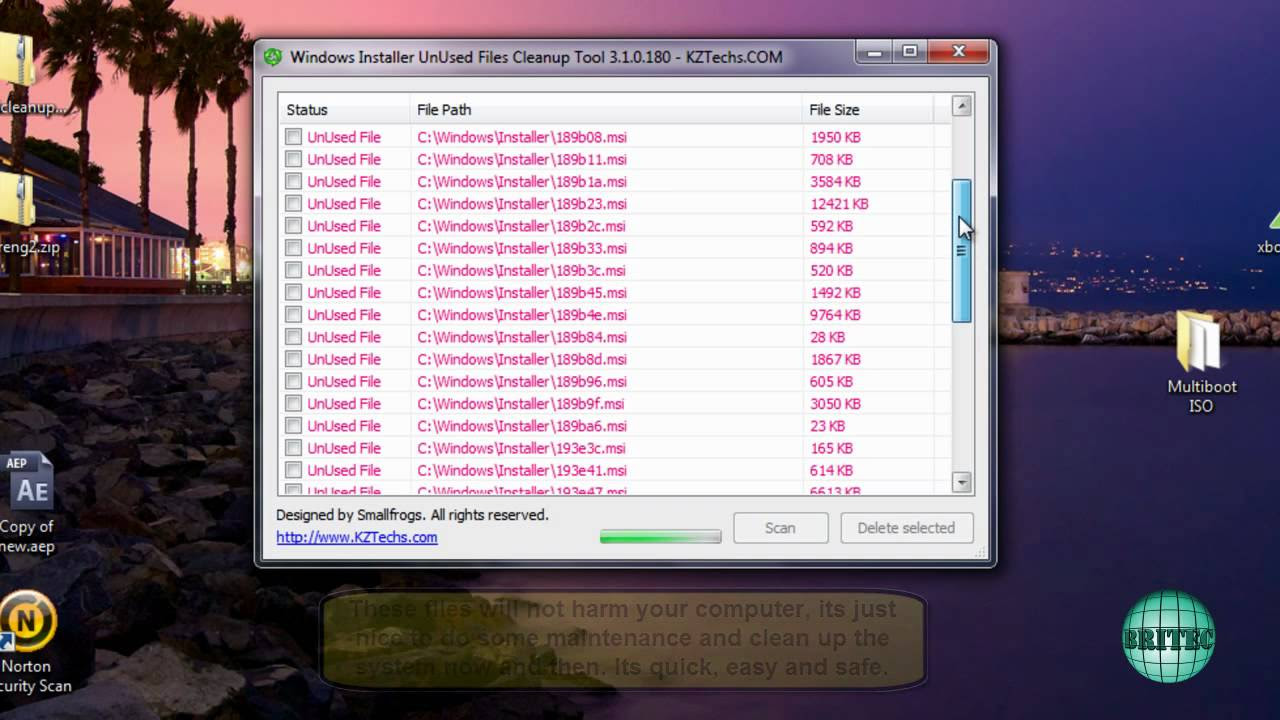Viewport: 1280px width, 720px height.
Task: Tick the checkbox for 189b4e.msi
Action: click(x=293, y=314)
